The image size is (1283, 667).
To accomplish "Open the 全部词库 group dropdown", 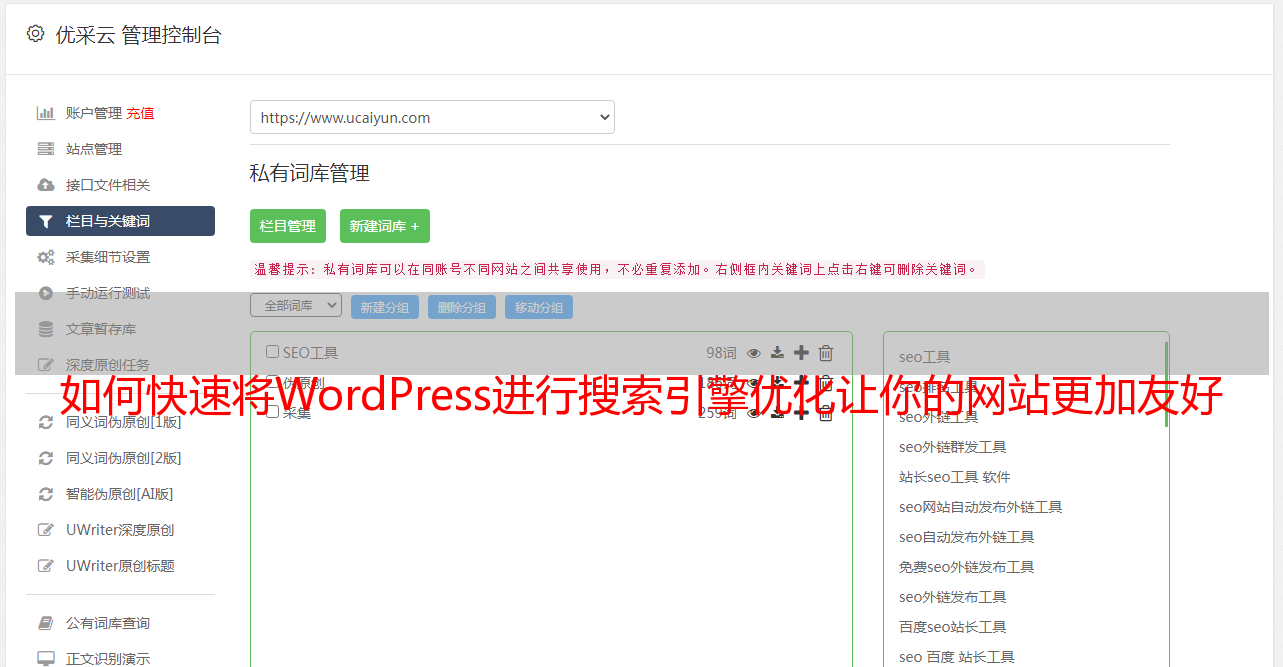I will pyautogui.click(x=296, y=306).
